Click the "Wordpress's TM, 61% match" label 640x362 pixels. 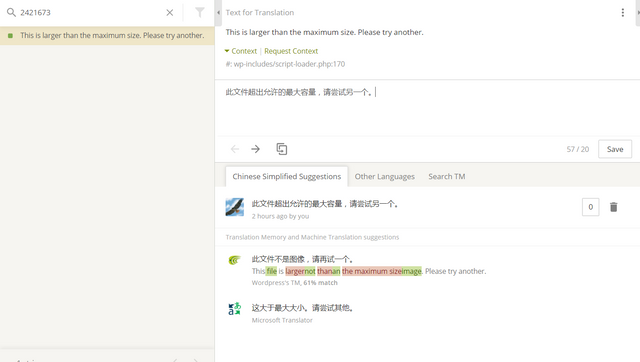pyautogui.click(x=294, y=283)
